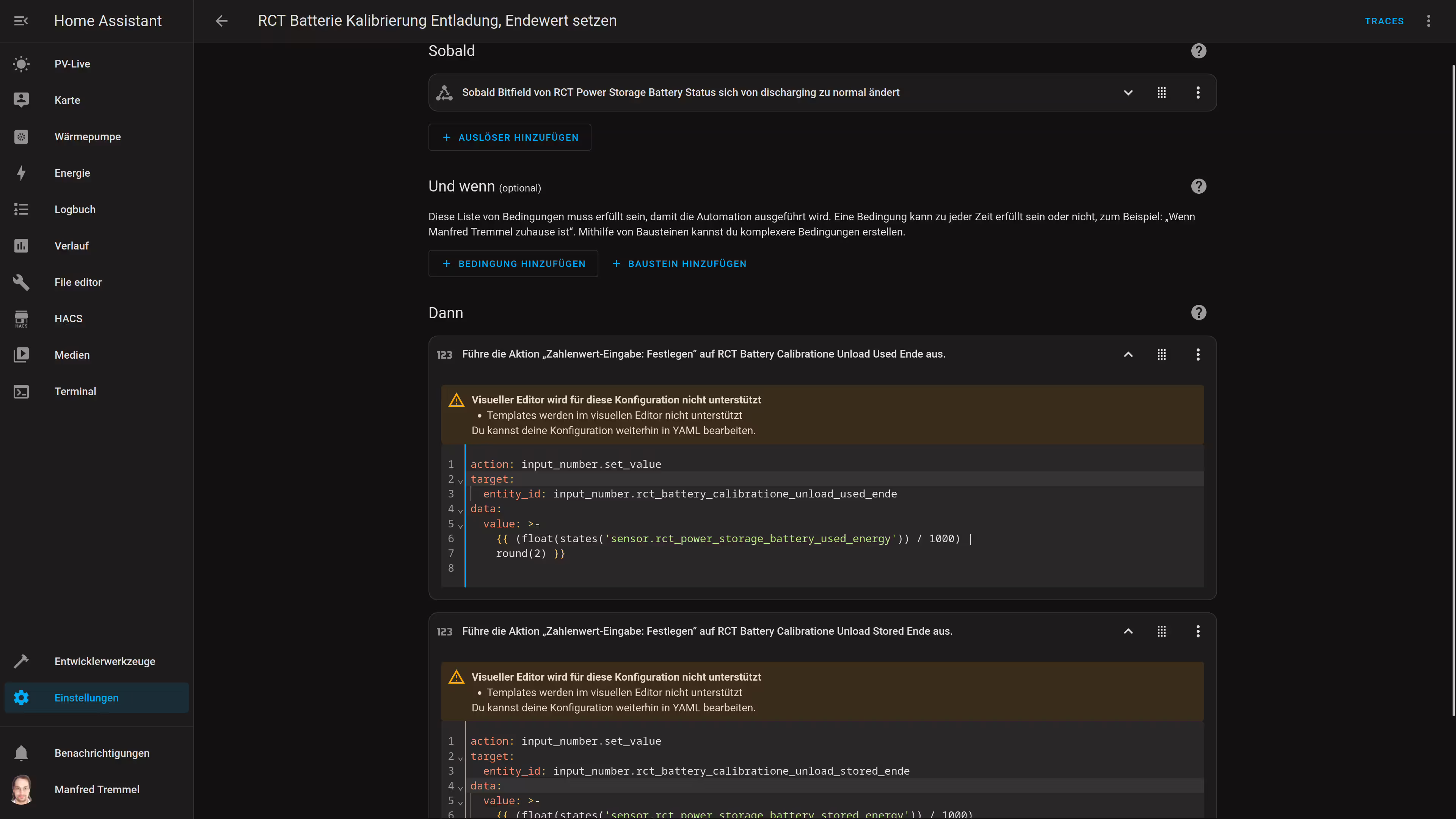Open the Energie lightning icon
Viewport: 1456px width, 819px height.
[x=22, y=173]
